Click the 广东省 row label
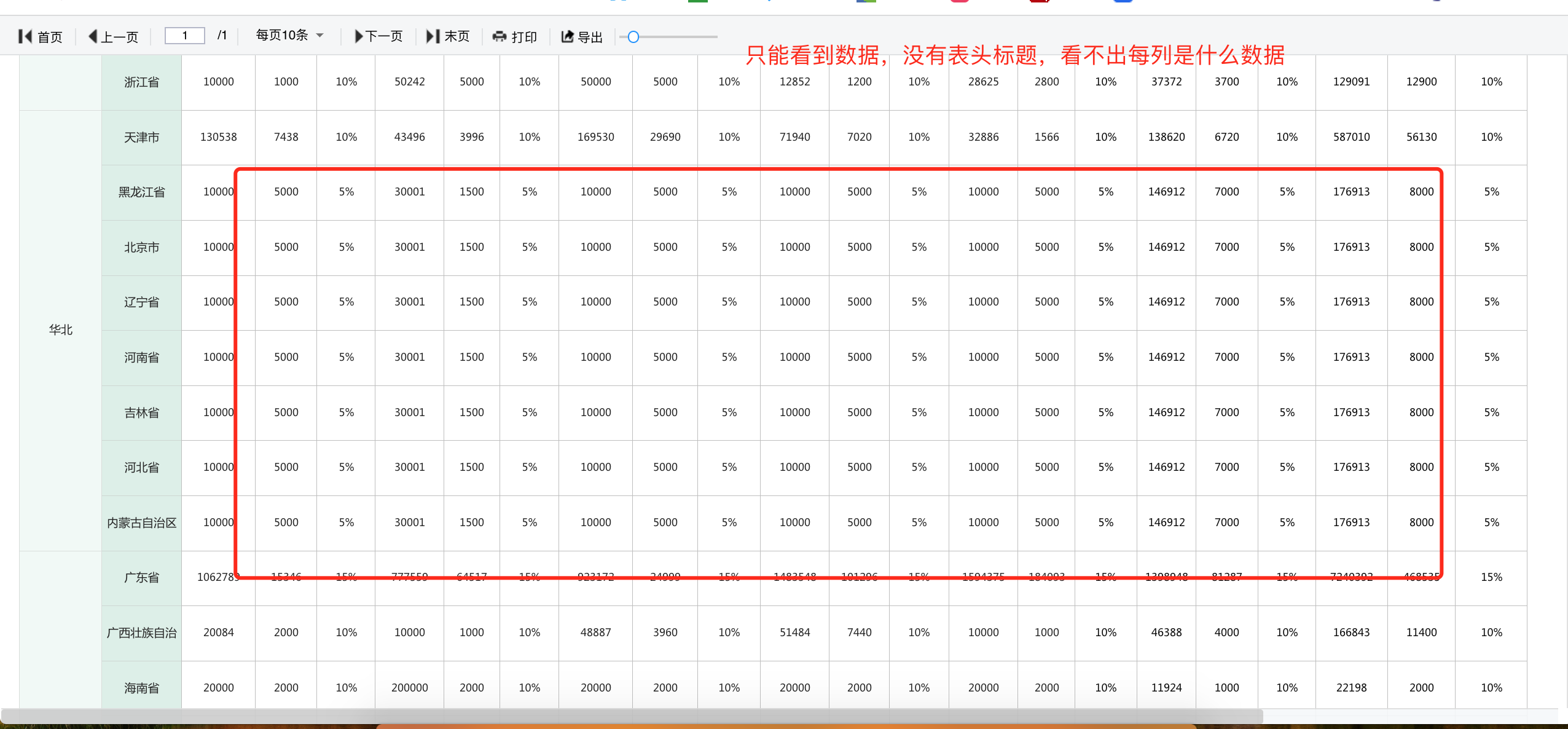This screenshot has width=1568, height=729. (x=141, y=577)
